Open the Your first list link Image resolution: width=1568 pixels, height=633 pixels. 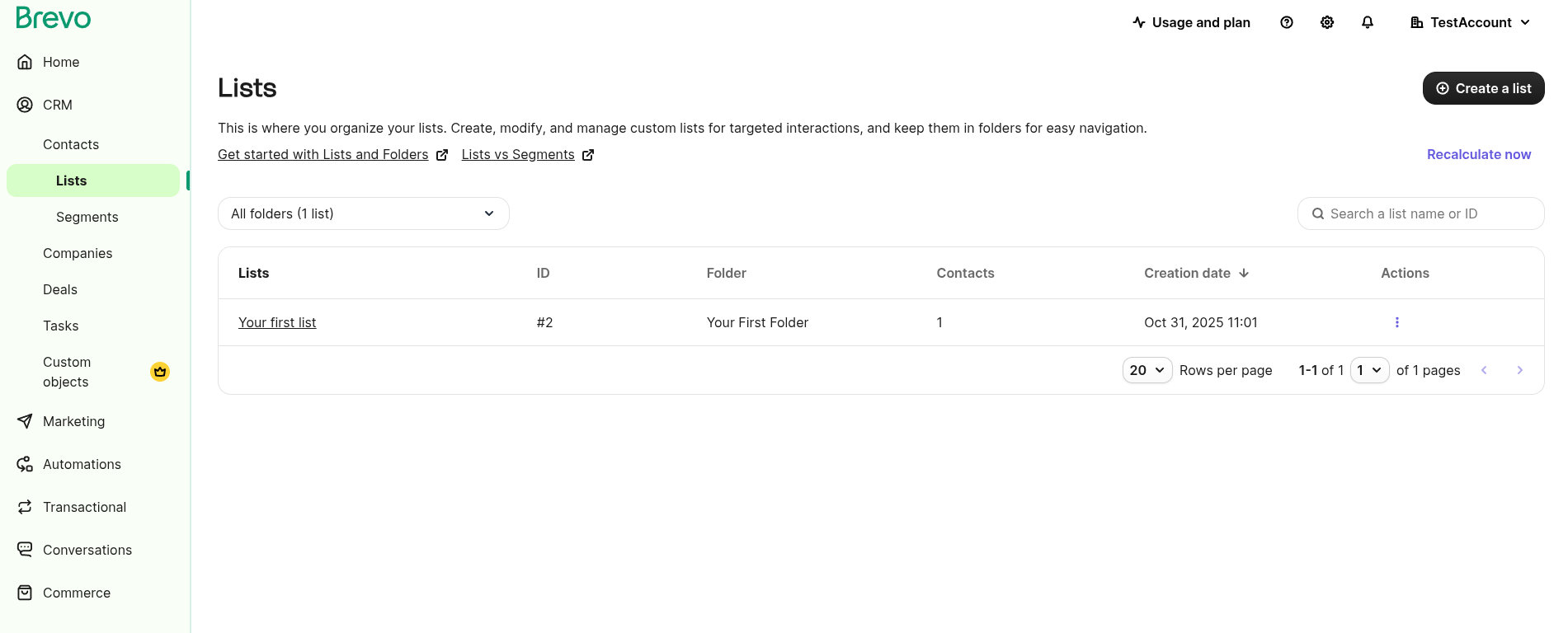pyautogui.click(x=277, y=322)
